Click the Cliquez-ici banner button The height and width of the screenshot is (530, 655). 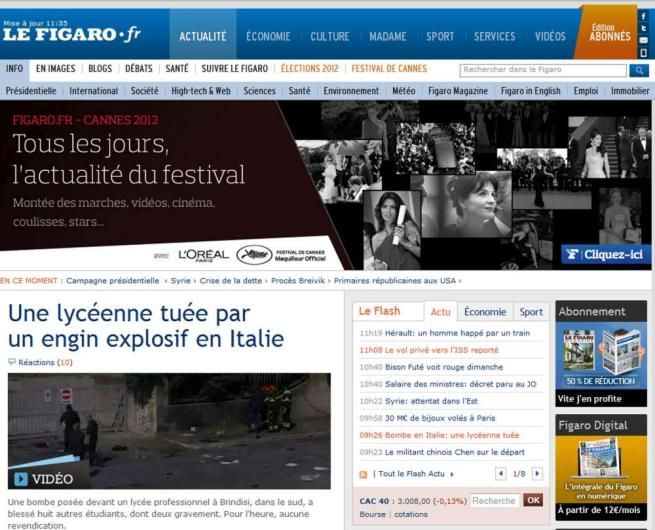point(606,254)
